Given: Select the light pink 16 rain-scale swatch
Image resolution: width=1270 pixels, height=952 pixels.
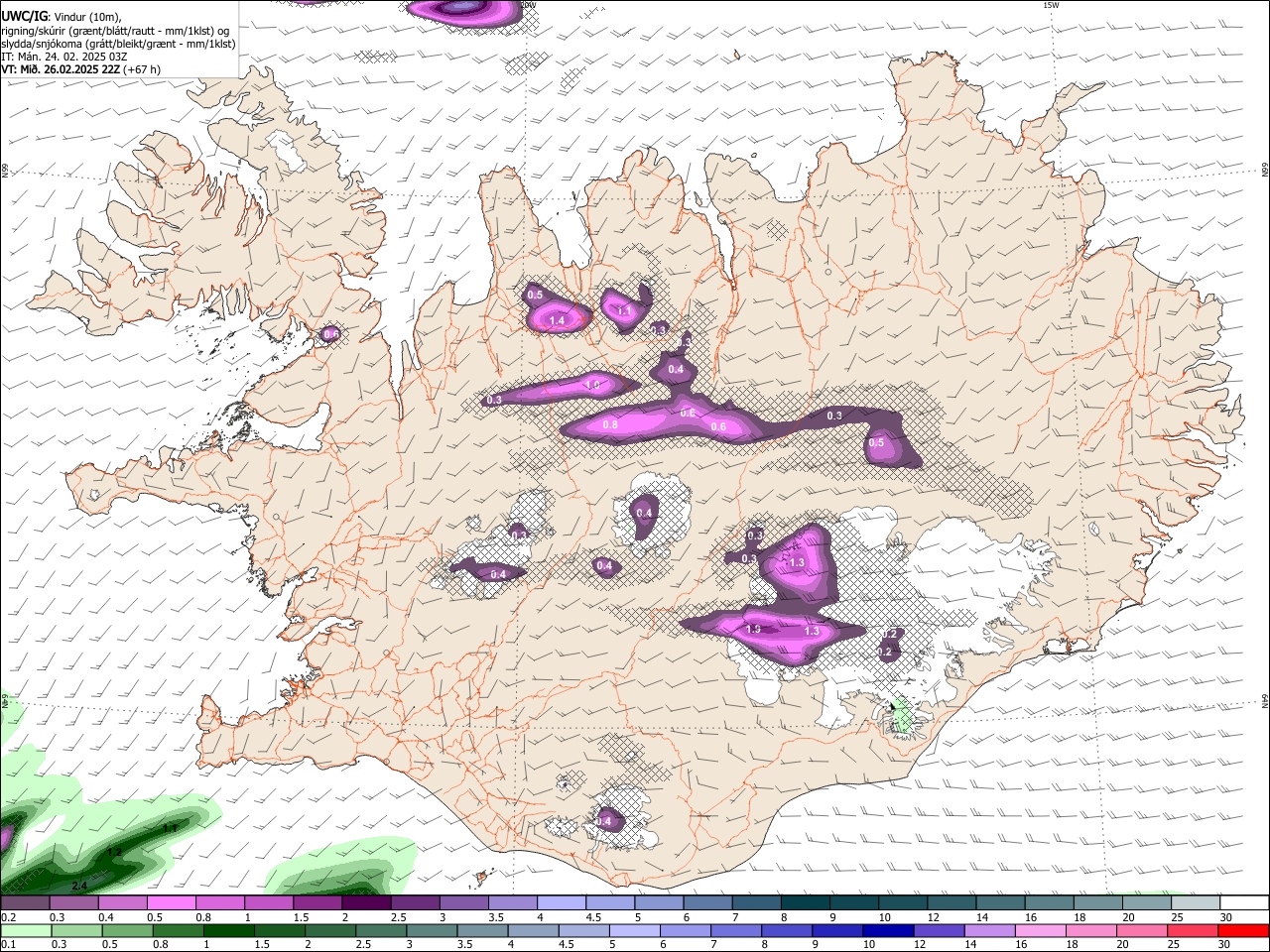Looking at the screenshot, I should tap(1041, 930).
